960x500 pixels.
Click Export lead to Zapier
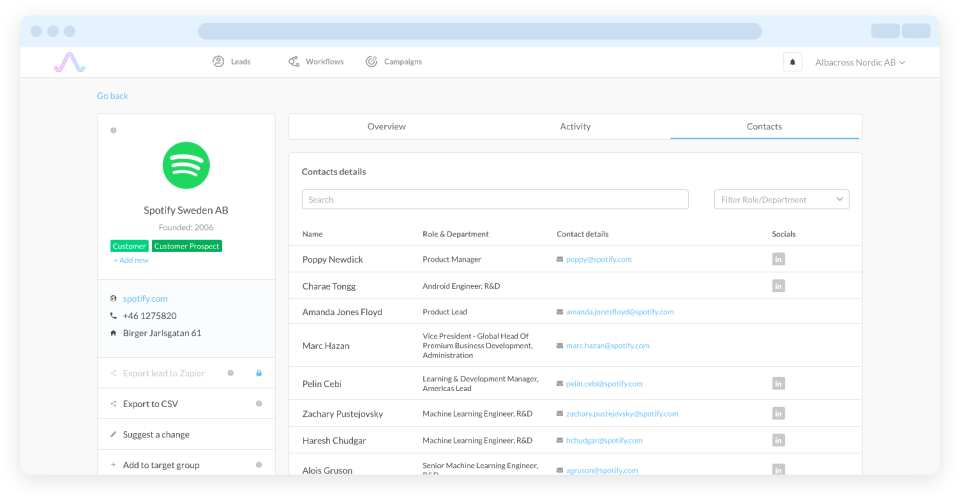[163, 373]
